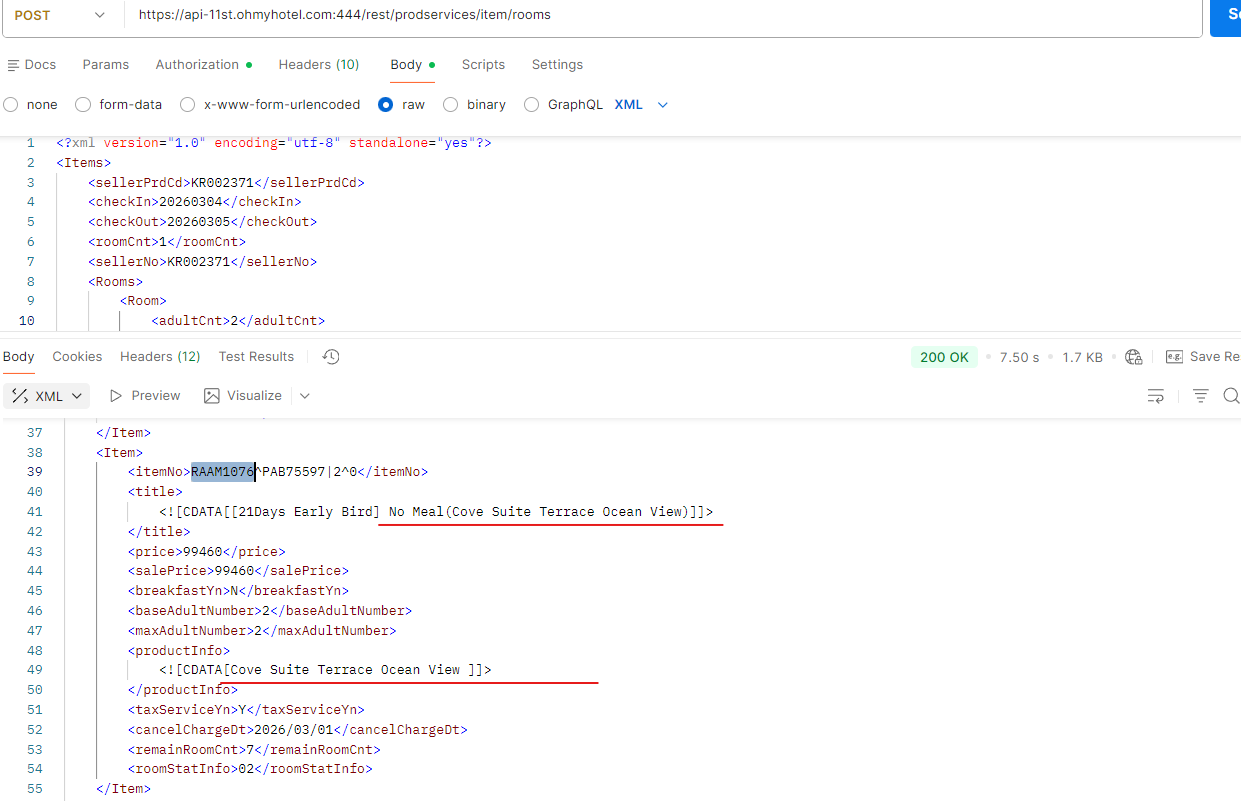This screenshot has width=1241, height=801.
Task: Select the binary body type
Action: coord(474,104)
